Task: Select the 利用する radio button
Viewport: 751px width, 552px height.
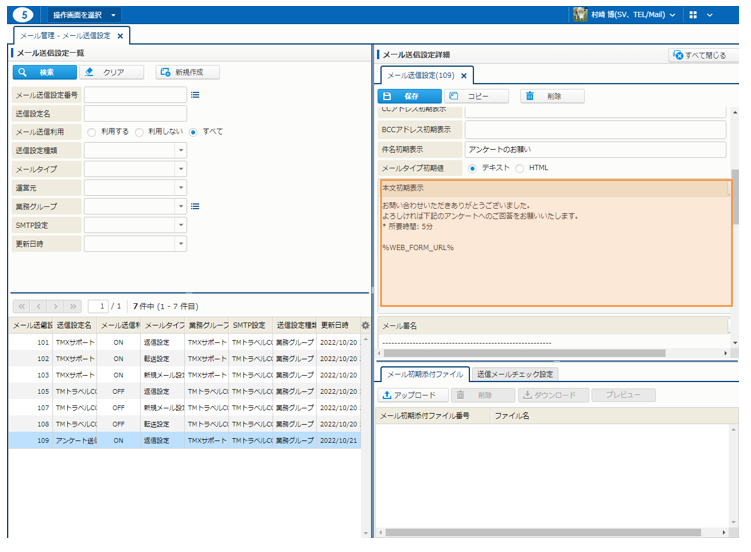Action: tap(92, 132)
